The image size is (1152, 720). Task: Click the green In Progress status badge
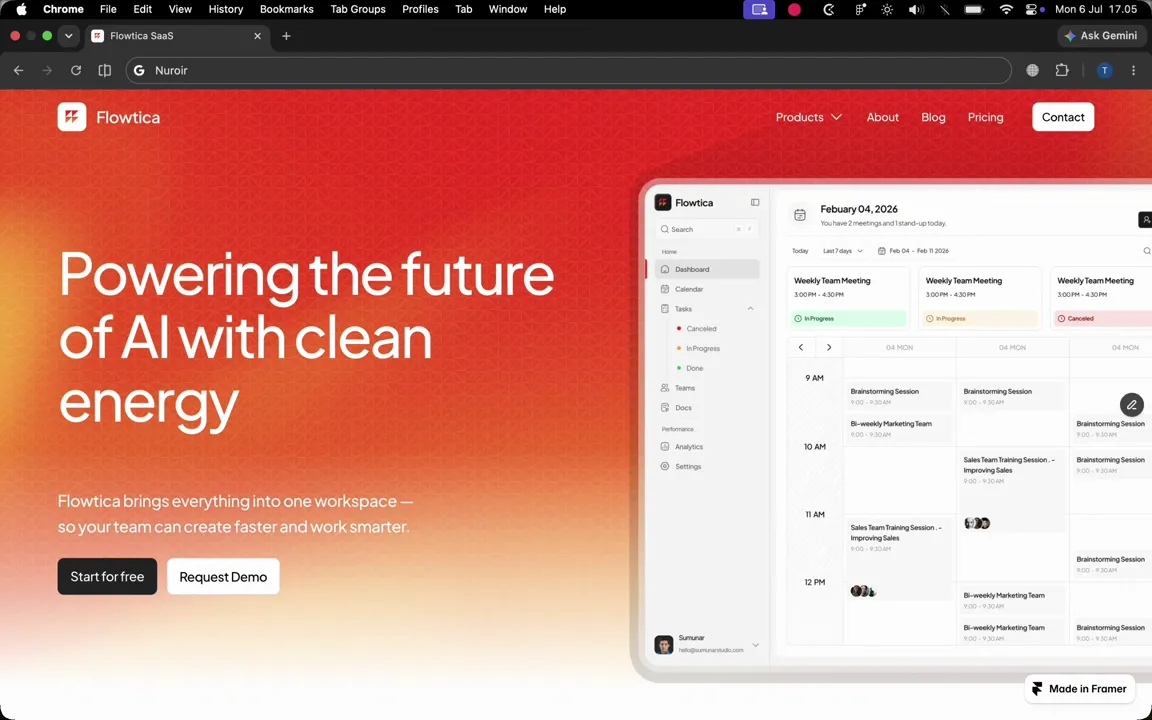[849, 318]
